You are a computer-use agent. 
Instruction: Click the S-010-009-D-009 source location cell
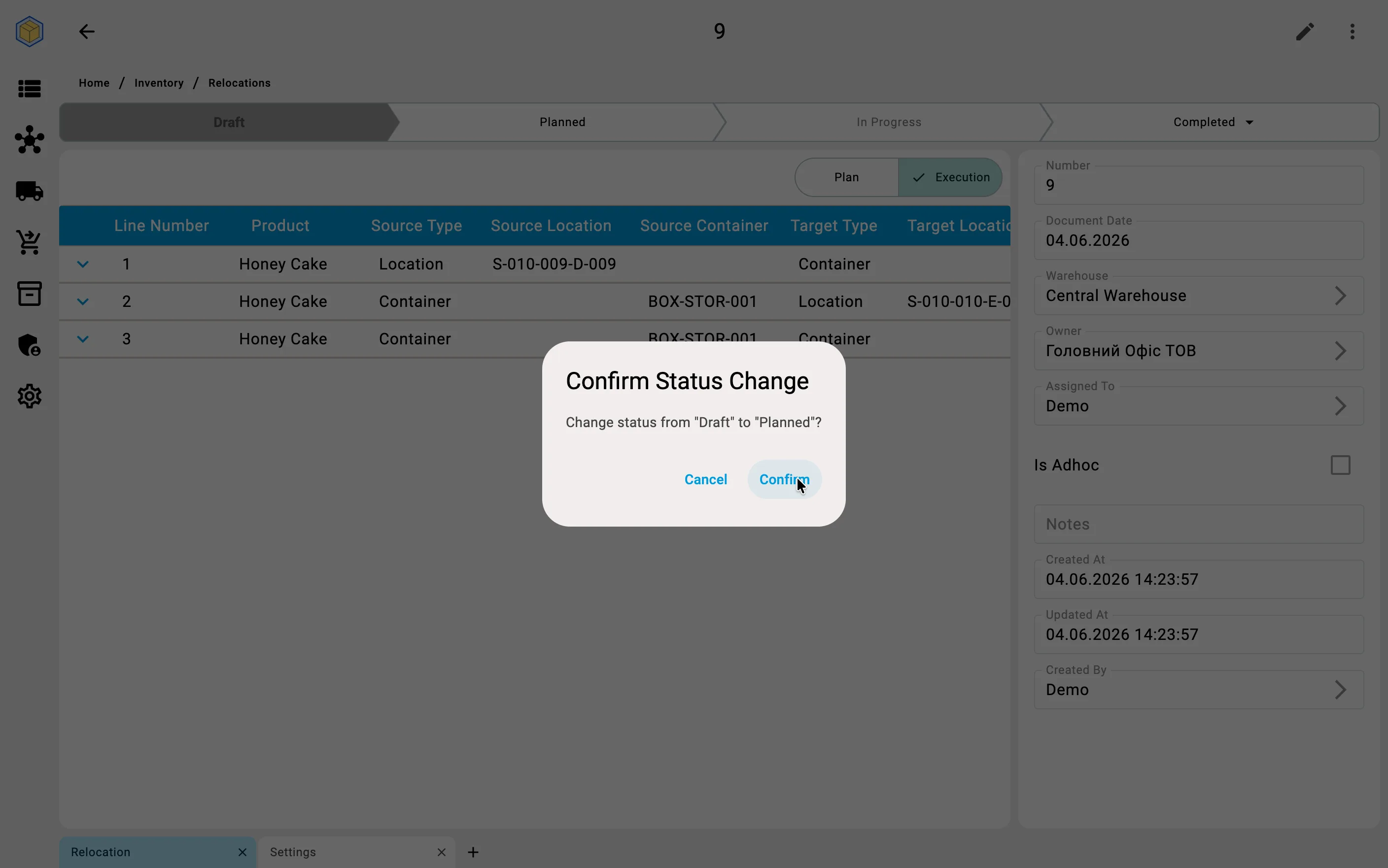click(554, 264)
